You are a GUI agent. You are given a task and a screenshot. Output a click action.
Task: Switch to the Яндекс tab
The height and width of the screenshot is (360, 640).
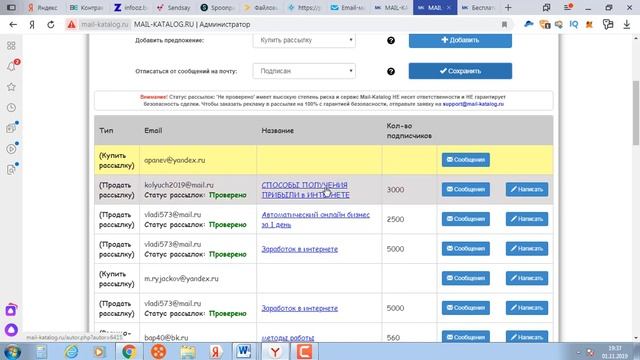[43, 7]
